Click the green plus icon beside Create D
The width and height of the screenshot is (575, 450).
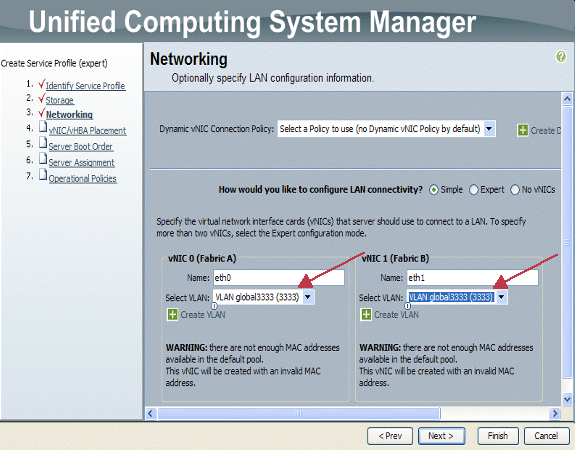pyautogui.click(x=523, y=130)
